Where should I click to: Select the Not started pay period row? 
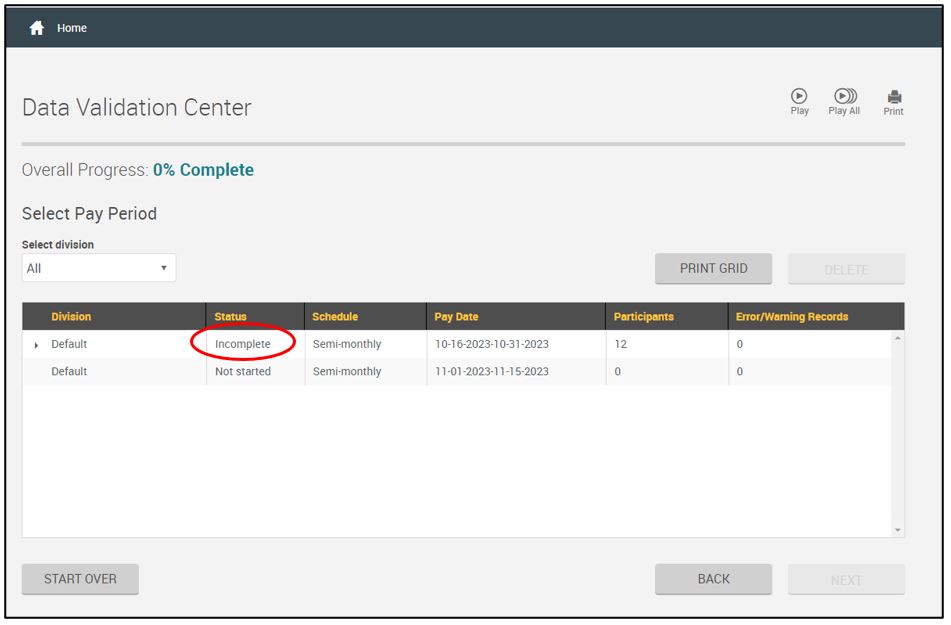point(243,371)
